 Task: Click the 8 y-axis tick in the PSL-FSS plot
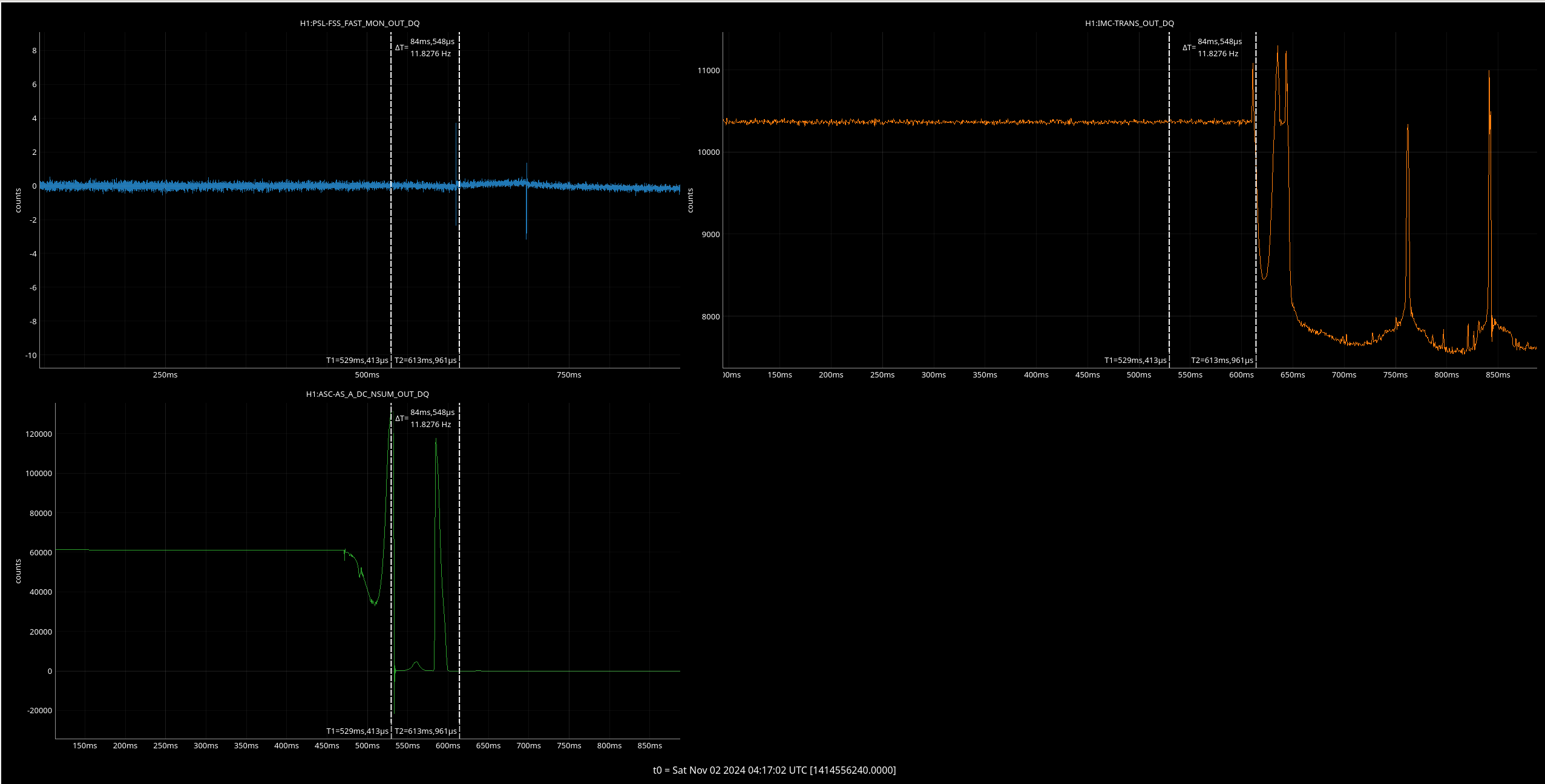(34, 50)
